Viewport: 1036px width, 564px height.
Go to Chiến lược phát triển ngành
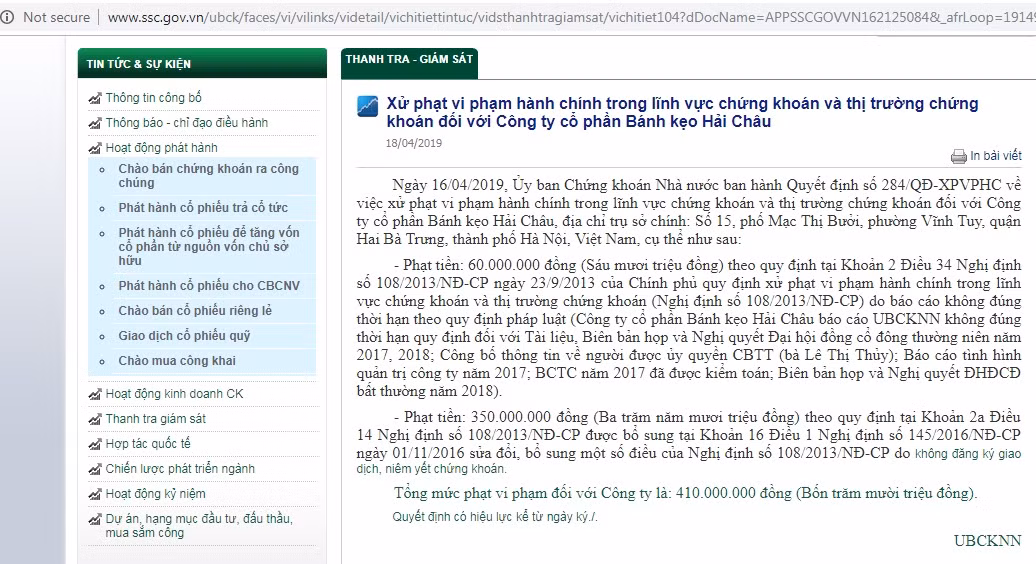(x=180, y=469)
